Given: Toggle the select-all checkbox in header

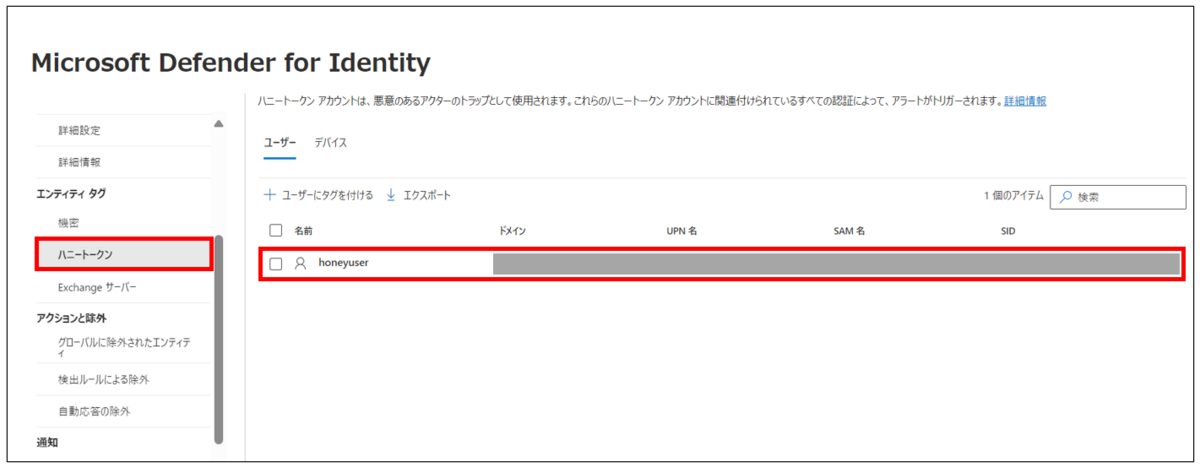Looking at the screenshot, I should tap(276, 230).
